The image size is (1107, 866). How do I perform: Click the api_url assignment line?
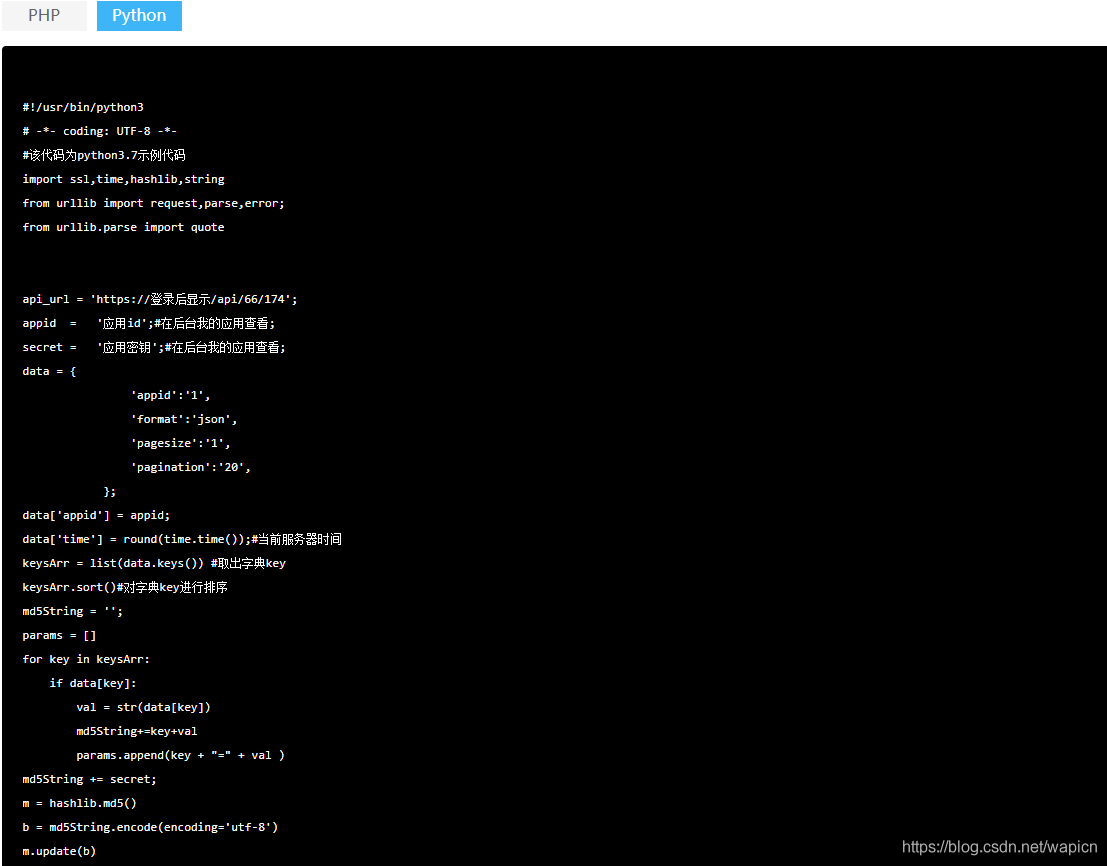[160, 299]
